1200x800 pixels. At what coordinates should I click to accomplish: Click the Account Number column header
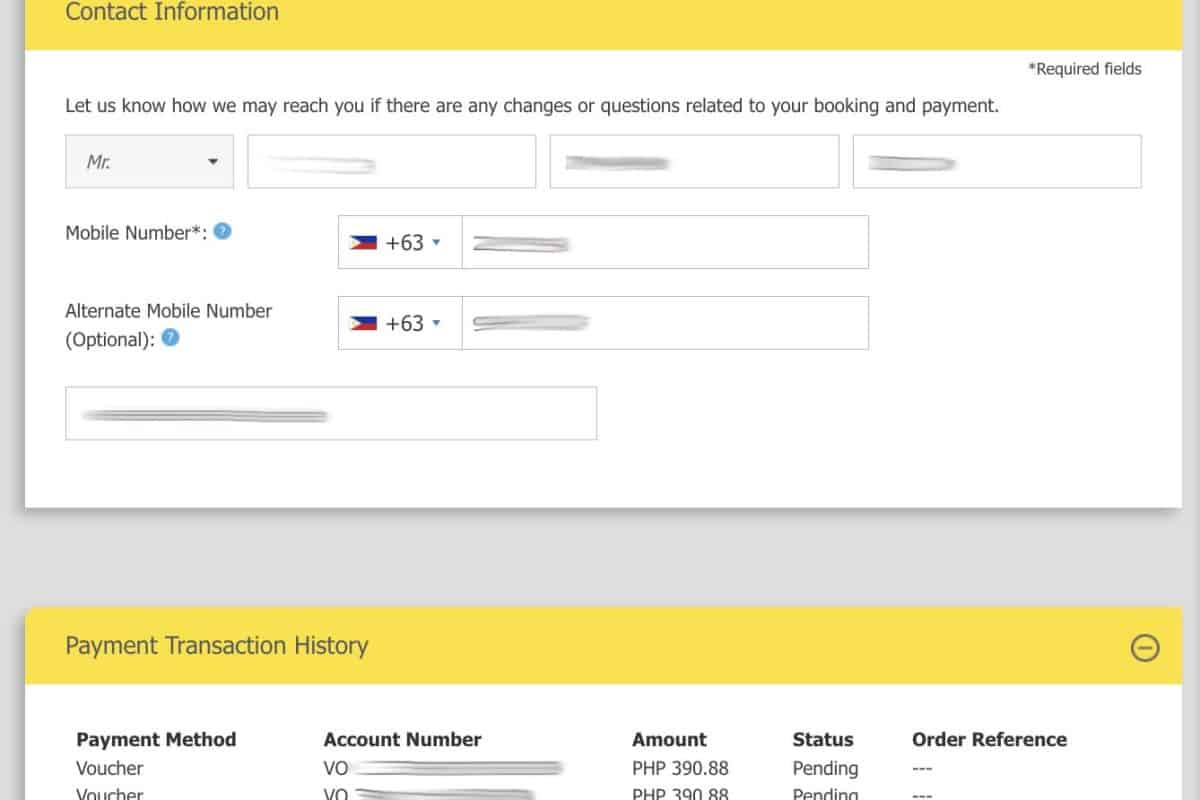click(402, 740)
